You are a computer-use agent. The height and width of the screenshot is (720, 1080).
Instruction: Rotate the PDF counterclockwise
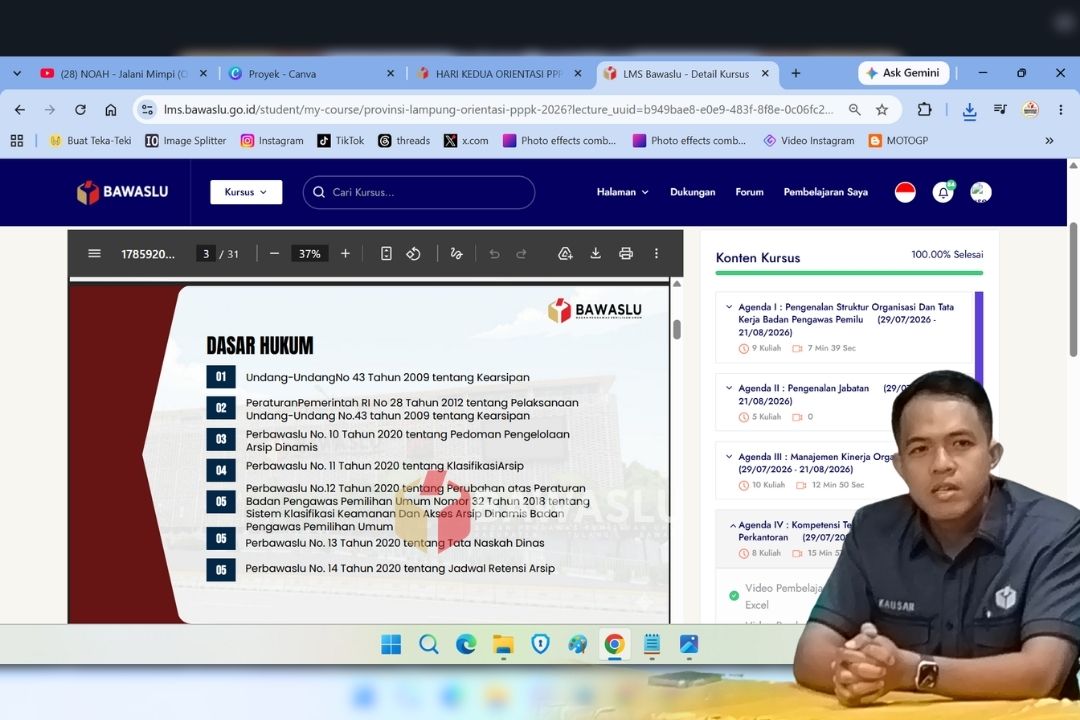413,254
